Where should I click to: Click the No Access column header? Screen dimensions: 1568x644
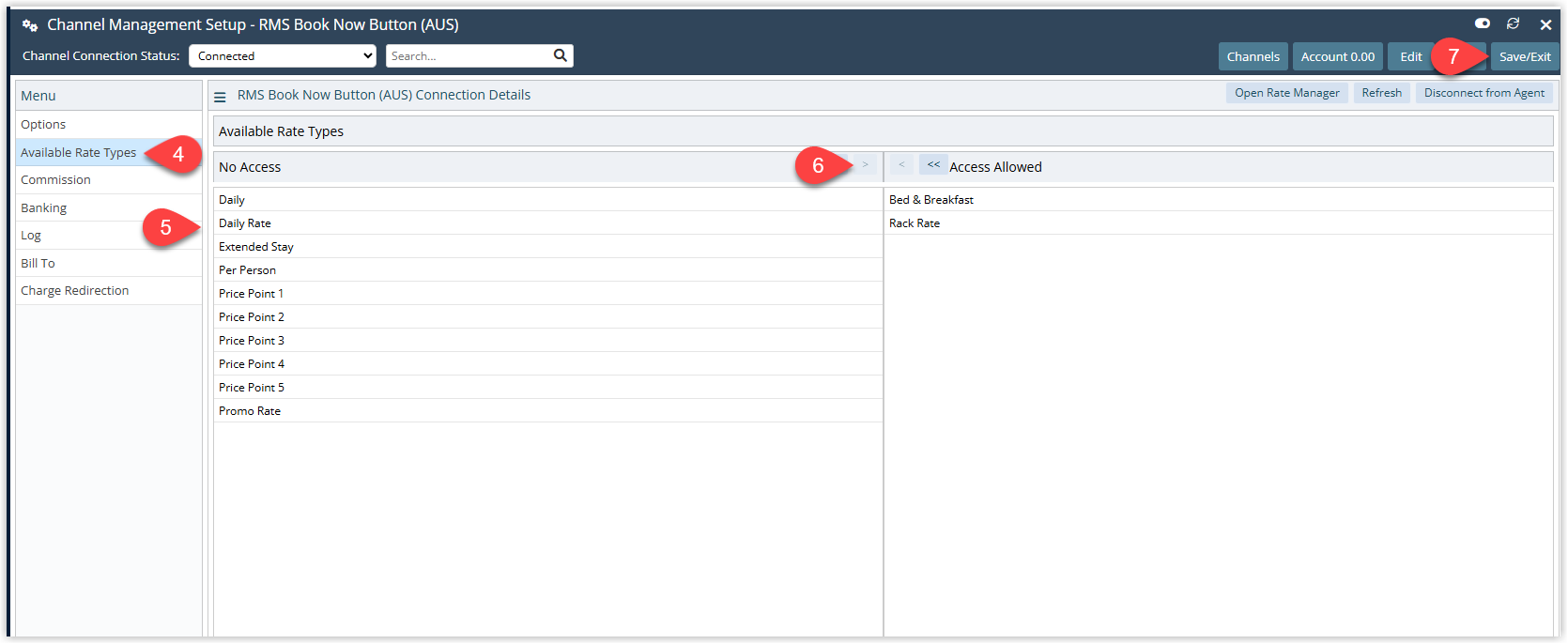click(250, 167)
